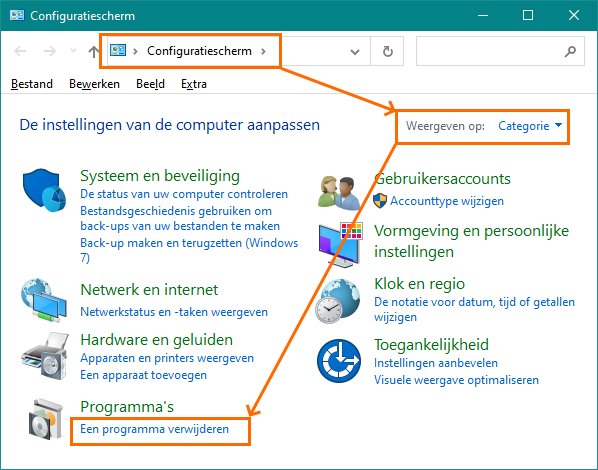Image resolution: width=598 pixels, height=470 pixels.
Task: Click the shield icon beside Accounttype wijzigen
Action: tap(379, 201)
